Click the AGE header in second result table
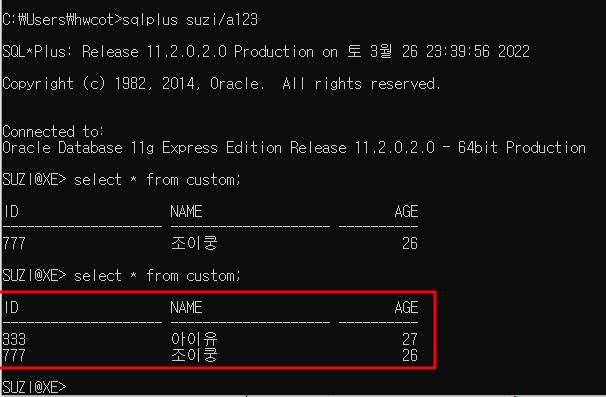The height and width of the screenshot is (397, 606). pos(406,307)
